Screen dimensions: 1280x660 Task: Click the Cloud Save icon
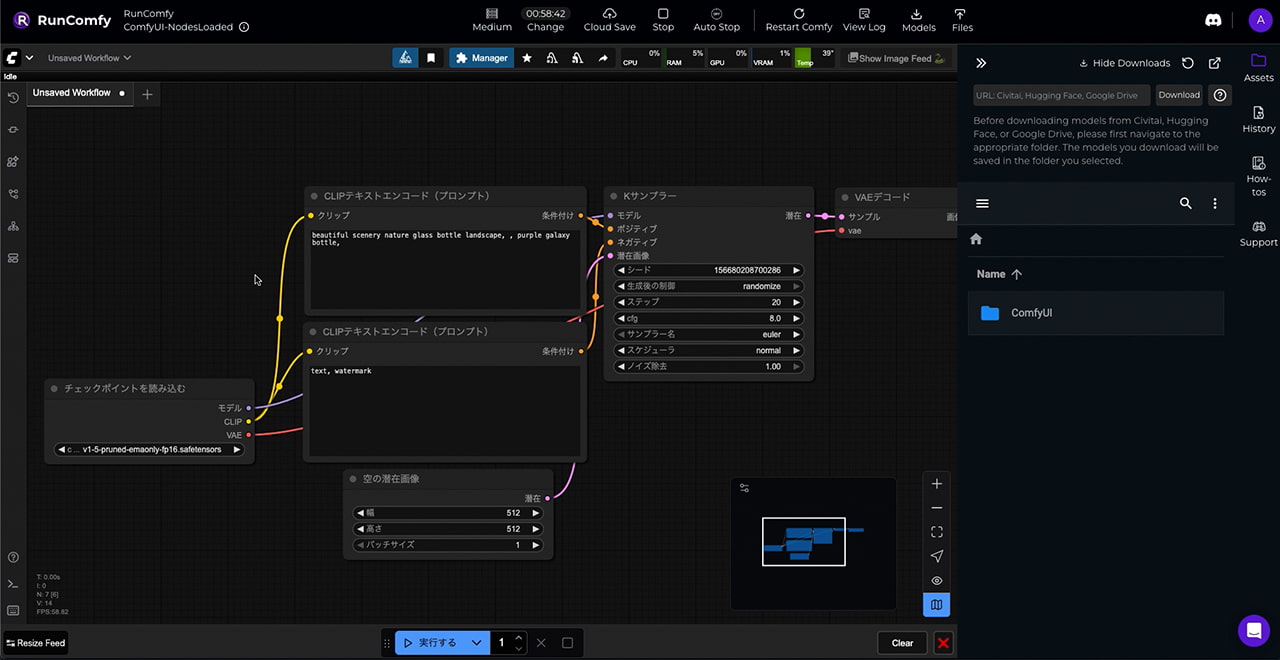609,14
